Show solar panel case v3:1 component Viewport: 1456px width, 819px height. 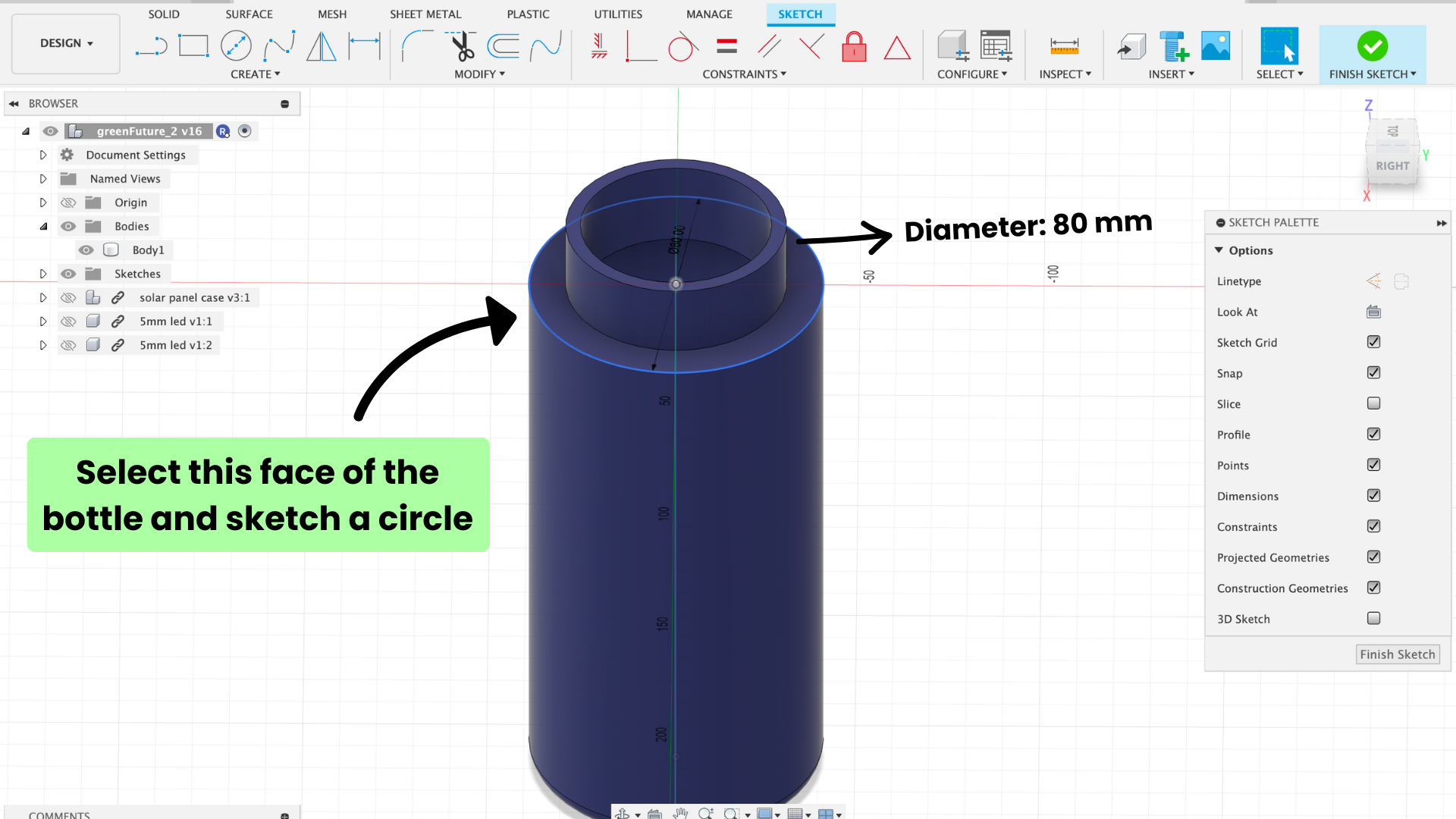coord(68,298)
